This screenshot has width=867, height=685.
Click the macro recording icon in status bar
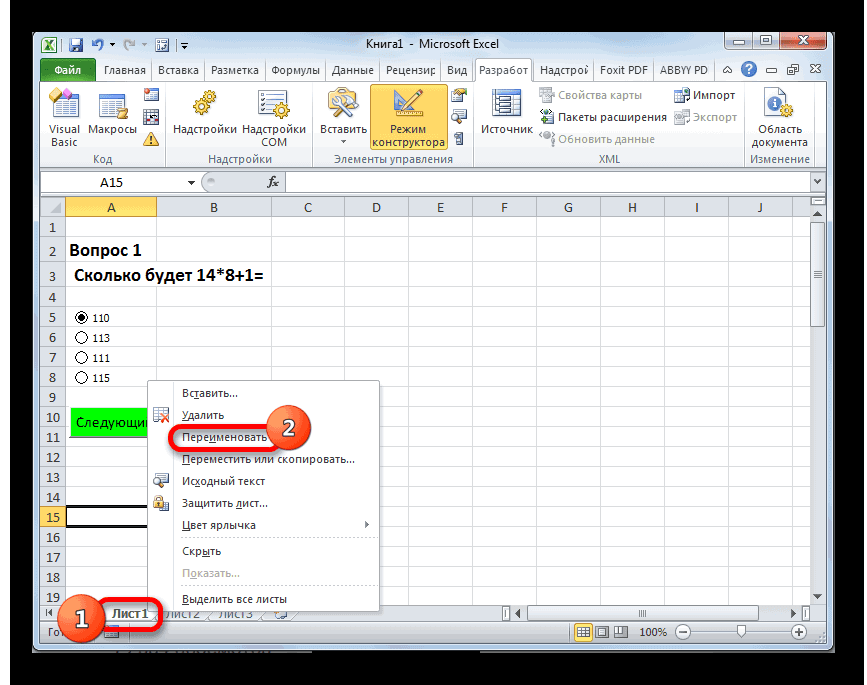point(112,634)
